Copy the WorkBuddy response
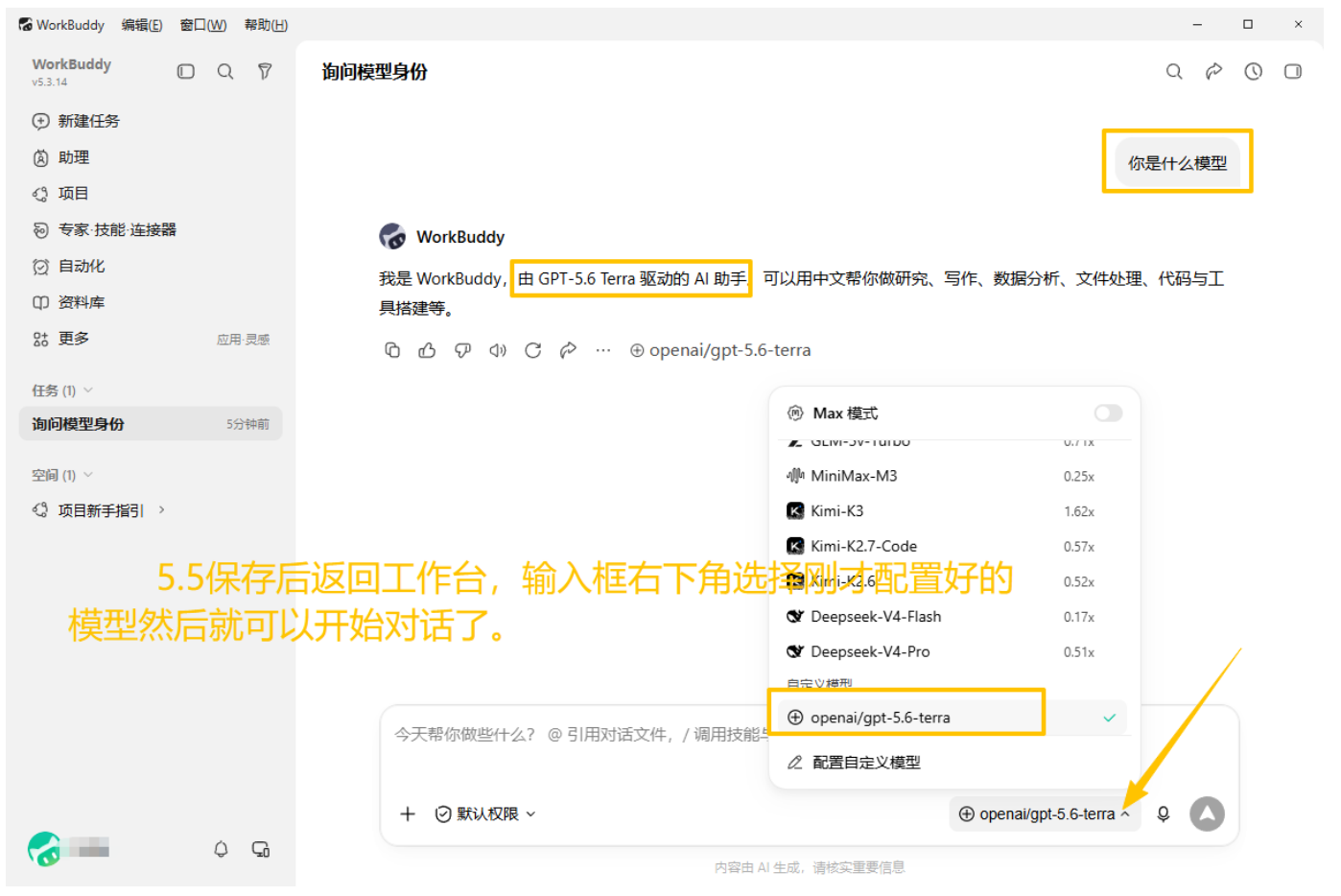The width and height of the screenshot is (1341, 896). click(392, 350)
